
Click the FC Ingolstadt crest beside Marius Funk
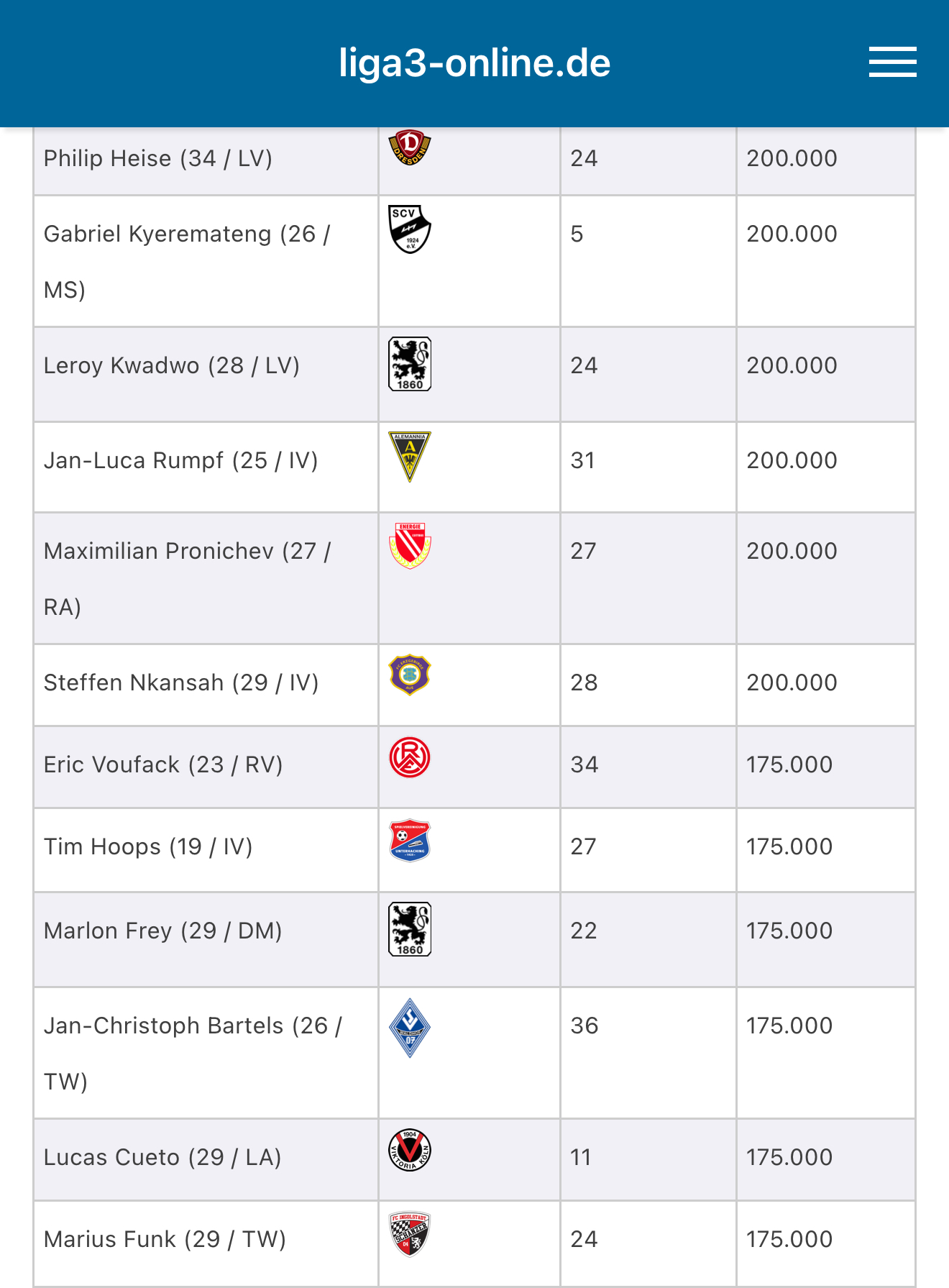[410, 1234]
